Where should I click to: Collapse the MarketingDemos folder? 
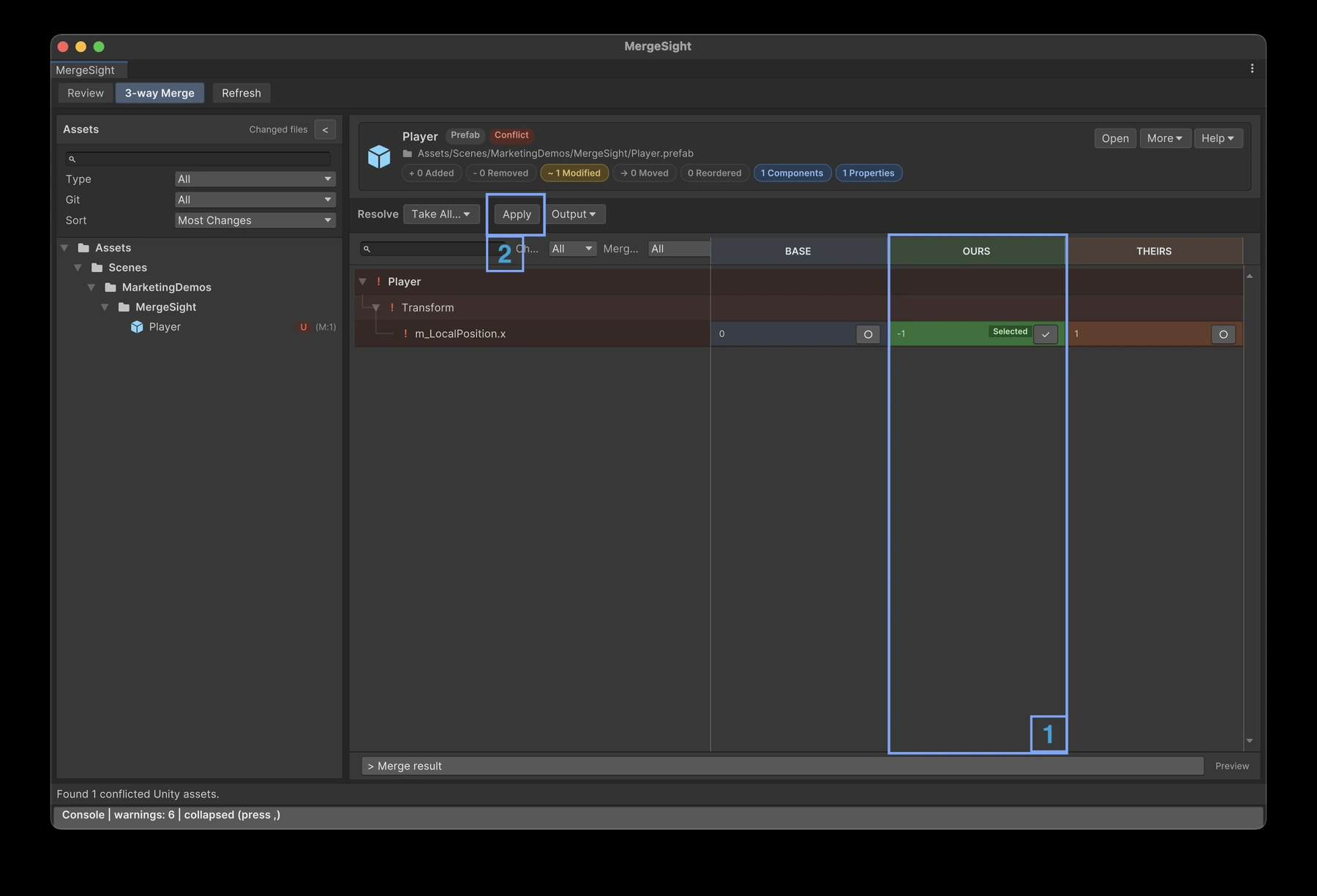(x=91, y=287)
